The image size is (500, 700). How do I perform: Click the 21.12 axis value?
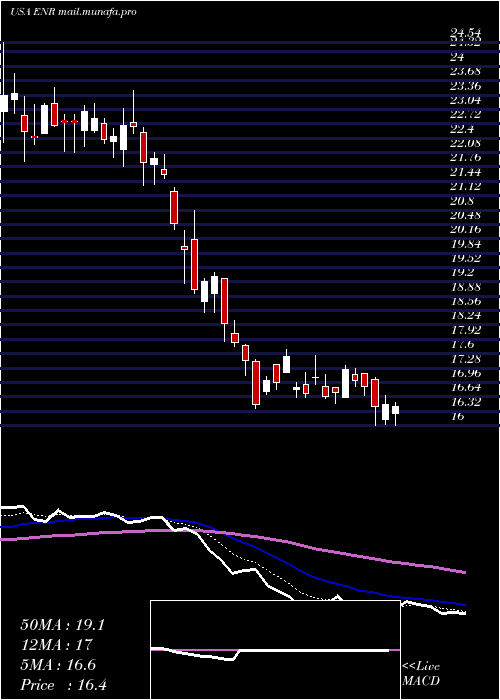[x=465, y=186]
